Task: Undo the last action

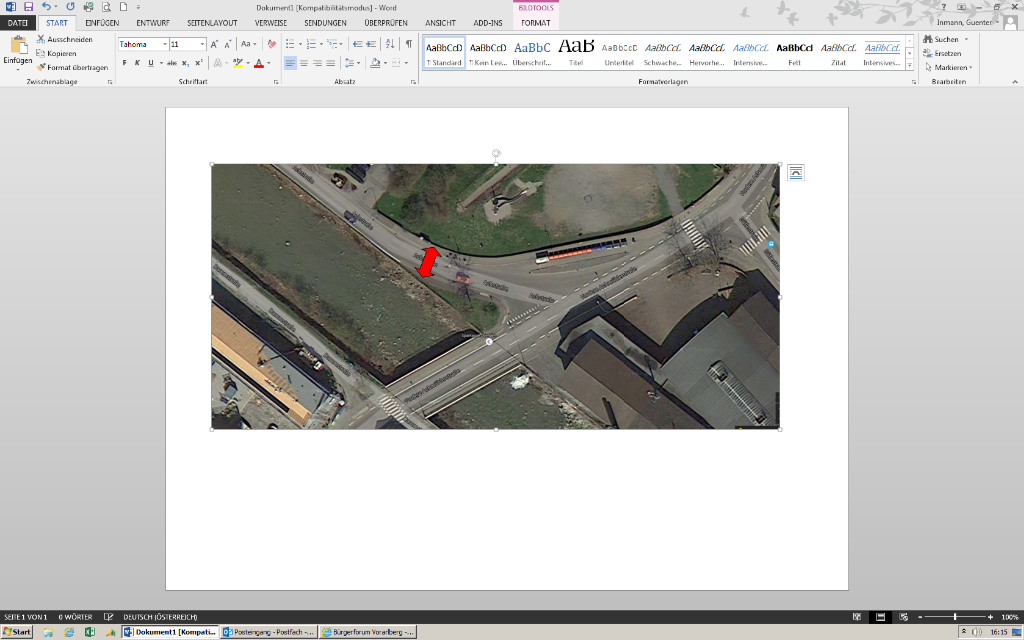Action: 46,7
